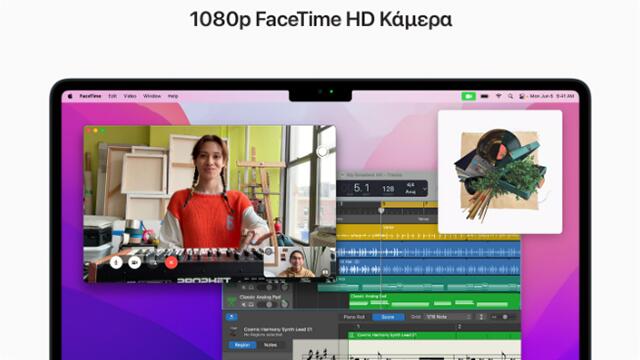Image resolution: width=640 pixels, height=360 pixels.
Task: Open the Video menu in menu bar
Action: pos(130,96)
